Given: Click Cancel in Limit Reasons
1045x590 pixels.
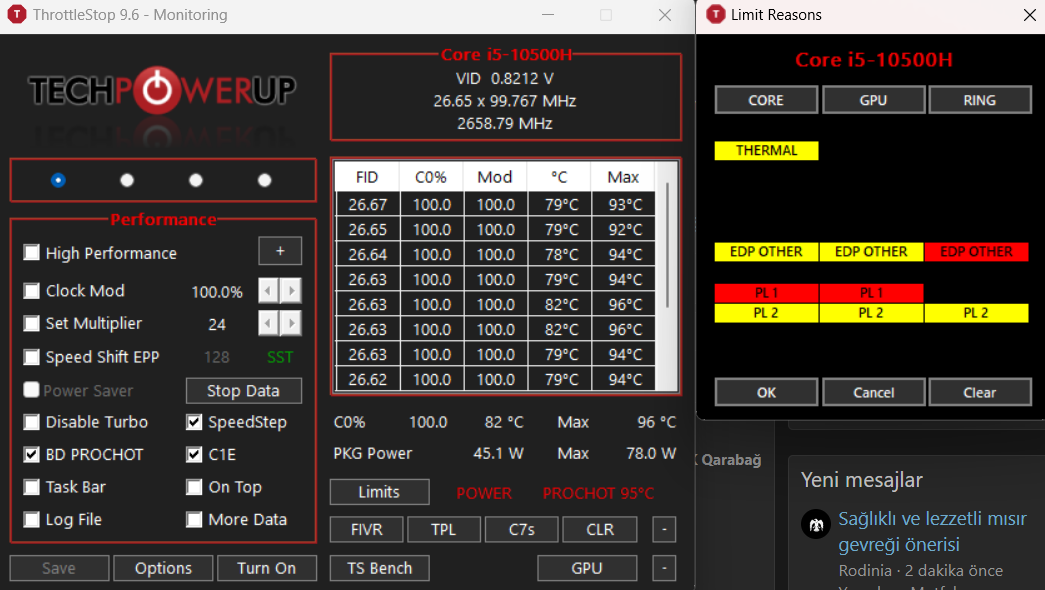Looking at the screenshot, I should pos(874,392).
